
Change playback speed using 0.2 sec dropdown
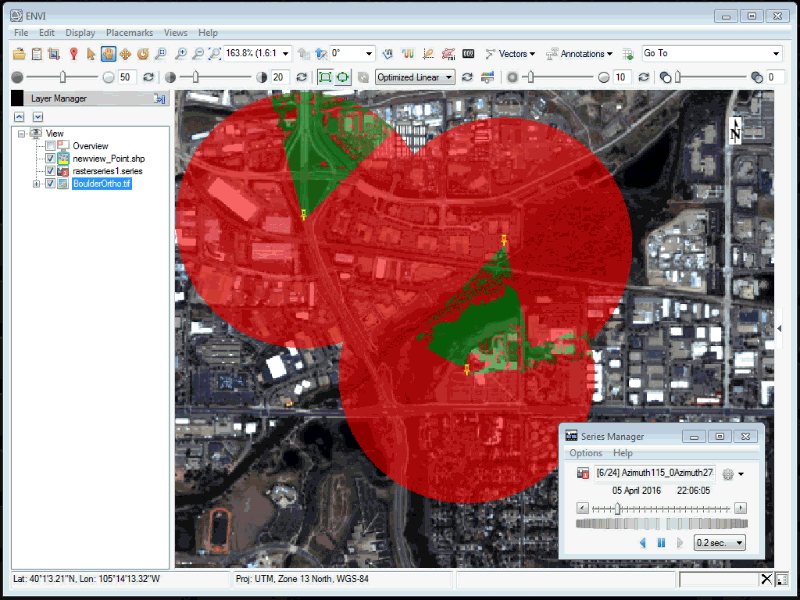point(718,542)
